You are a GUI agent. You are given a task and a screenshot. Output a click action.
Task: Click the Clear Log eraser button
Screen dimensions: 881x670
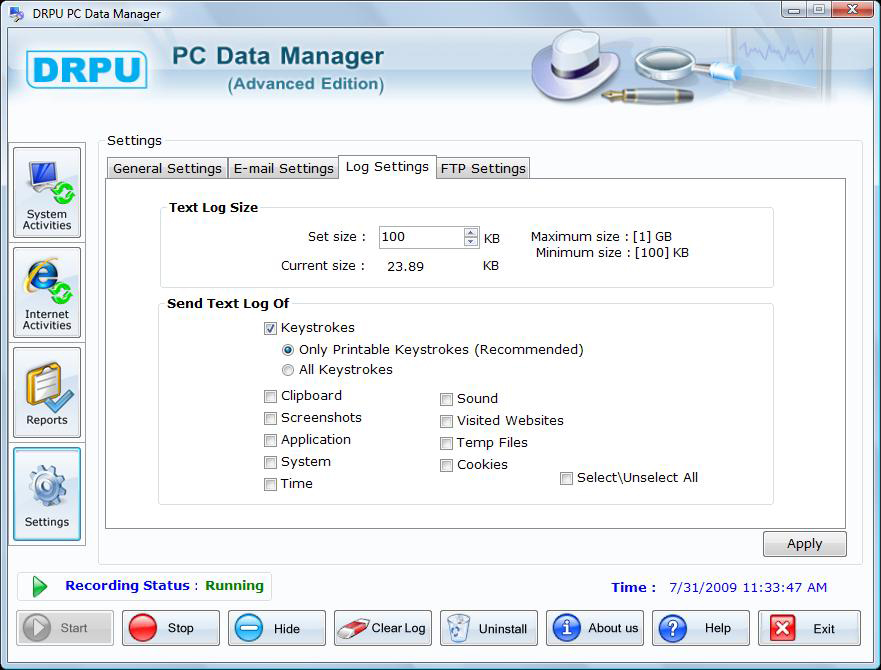pos(383,628)
